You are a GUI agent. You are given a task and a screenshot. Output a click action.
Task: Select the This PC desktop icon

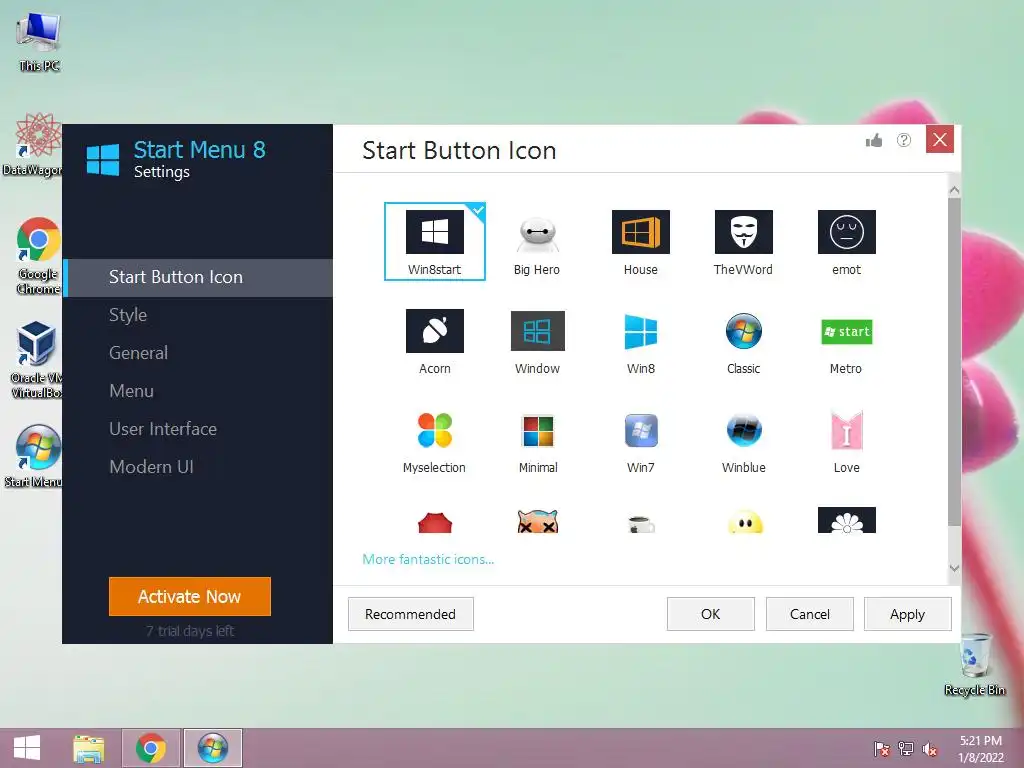coord(39,42)
